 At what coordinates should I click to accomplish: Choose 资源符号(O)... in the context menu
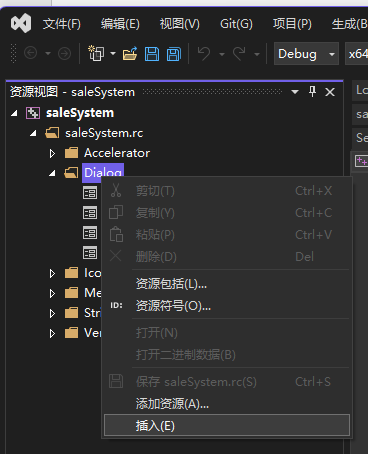pyautogui.click(x=227, y=306)
